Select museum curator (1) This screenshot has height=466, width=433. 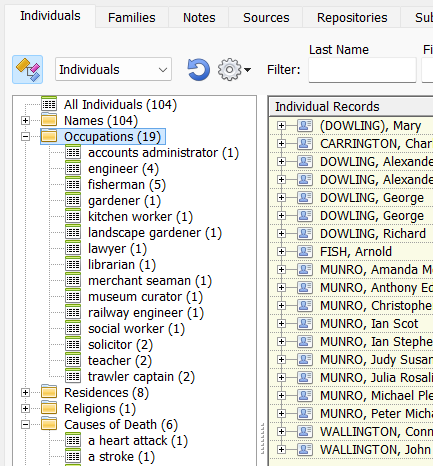[x=145, y=297]
